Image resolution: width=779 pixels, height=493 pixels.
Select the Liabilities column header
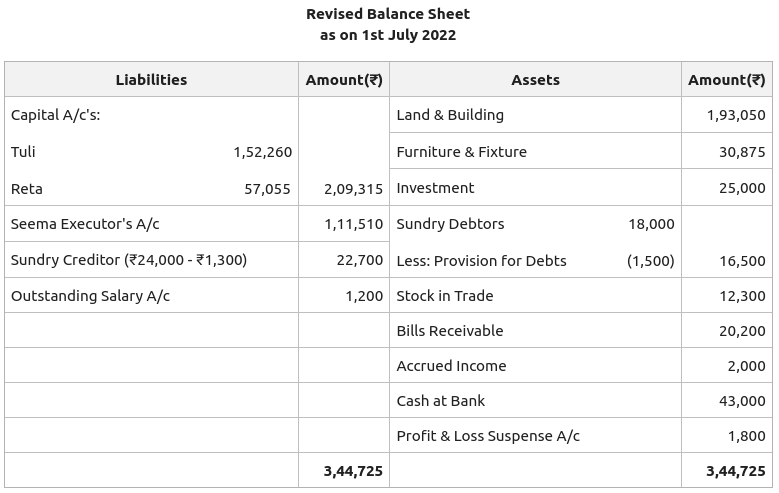click(x=151, y=80)
